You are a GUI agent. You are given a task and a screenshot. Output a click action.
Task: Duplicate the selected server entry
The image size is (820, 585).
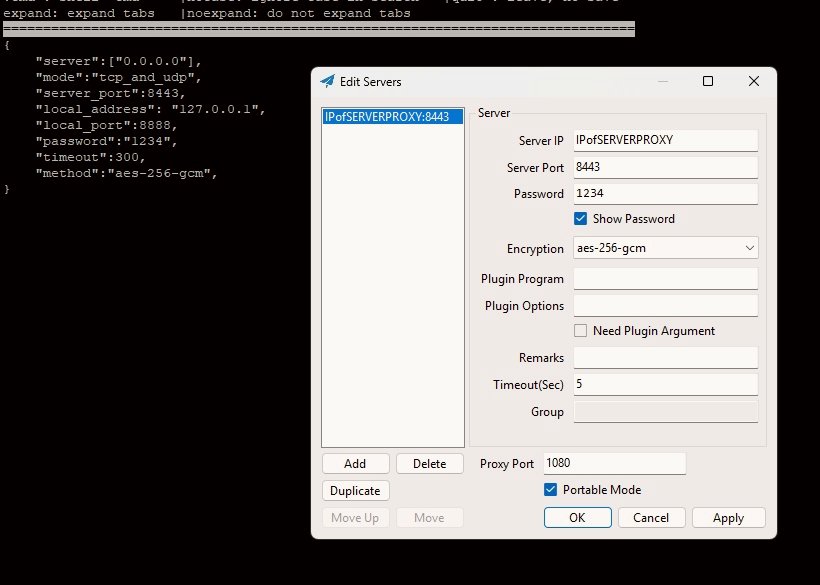pyautogui.click(x=355, y=491)
